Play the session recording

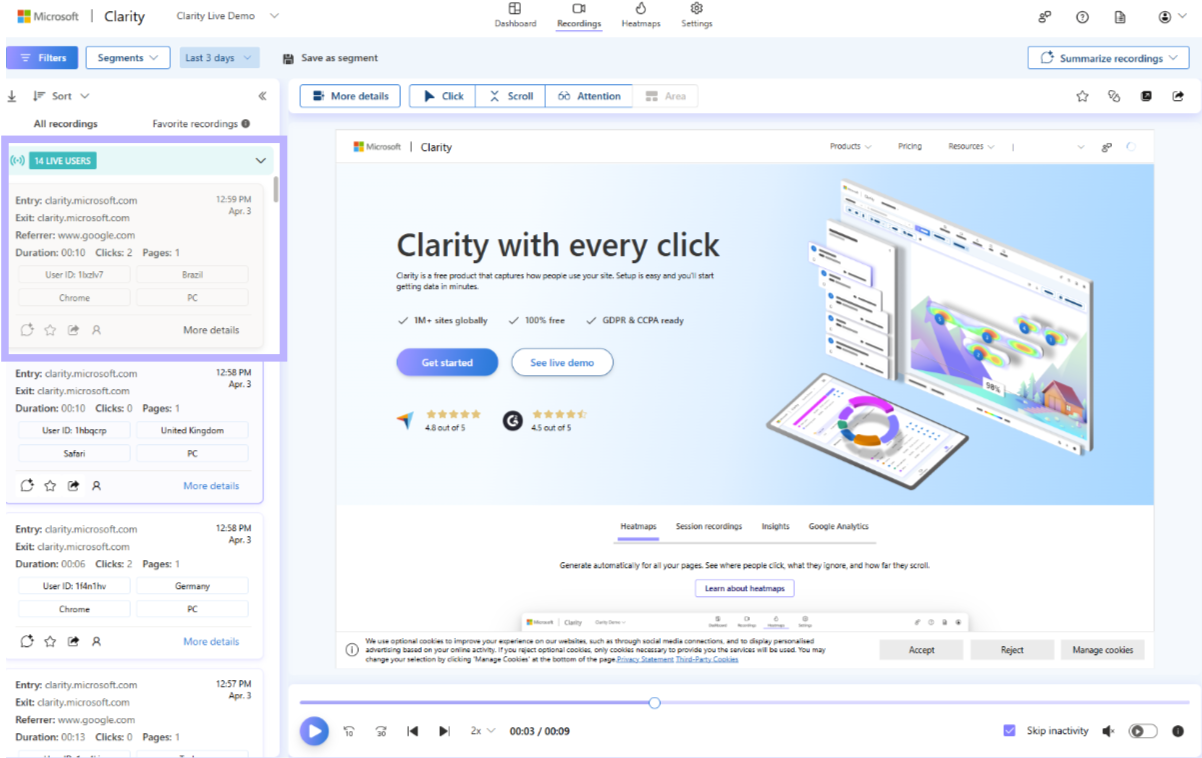point(314,731)
